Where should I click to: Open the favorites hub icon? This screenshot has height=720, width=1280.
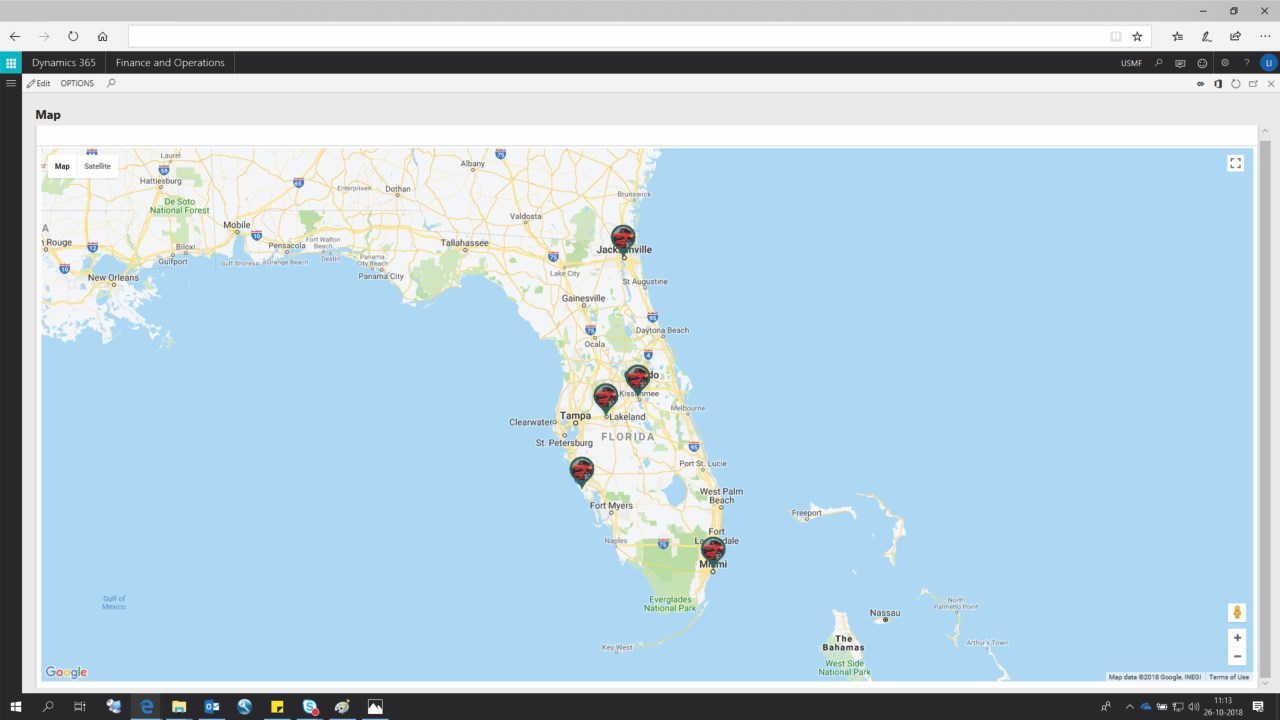[1178, 36]
